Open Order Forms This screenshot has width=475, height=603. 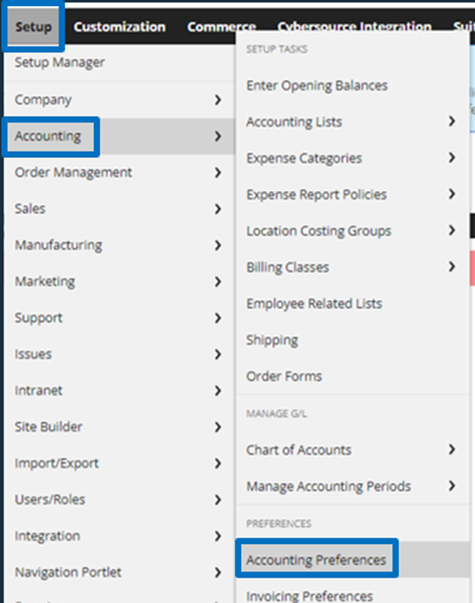284,376
